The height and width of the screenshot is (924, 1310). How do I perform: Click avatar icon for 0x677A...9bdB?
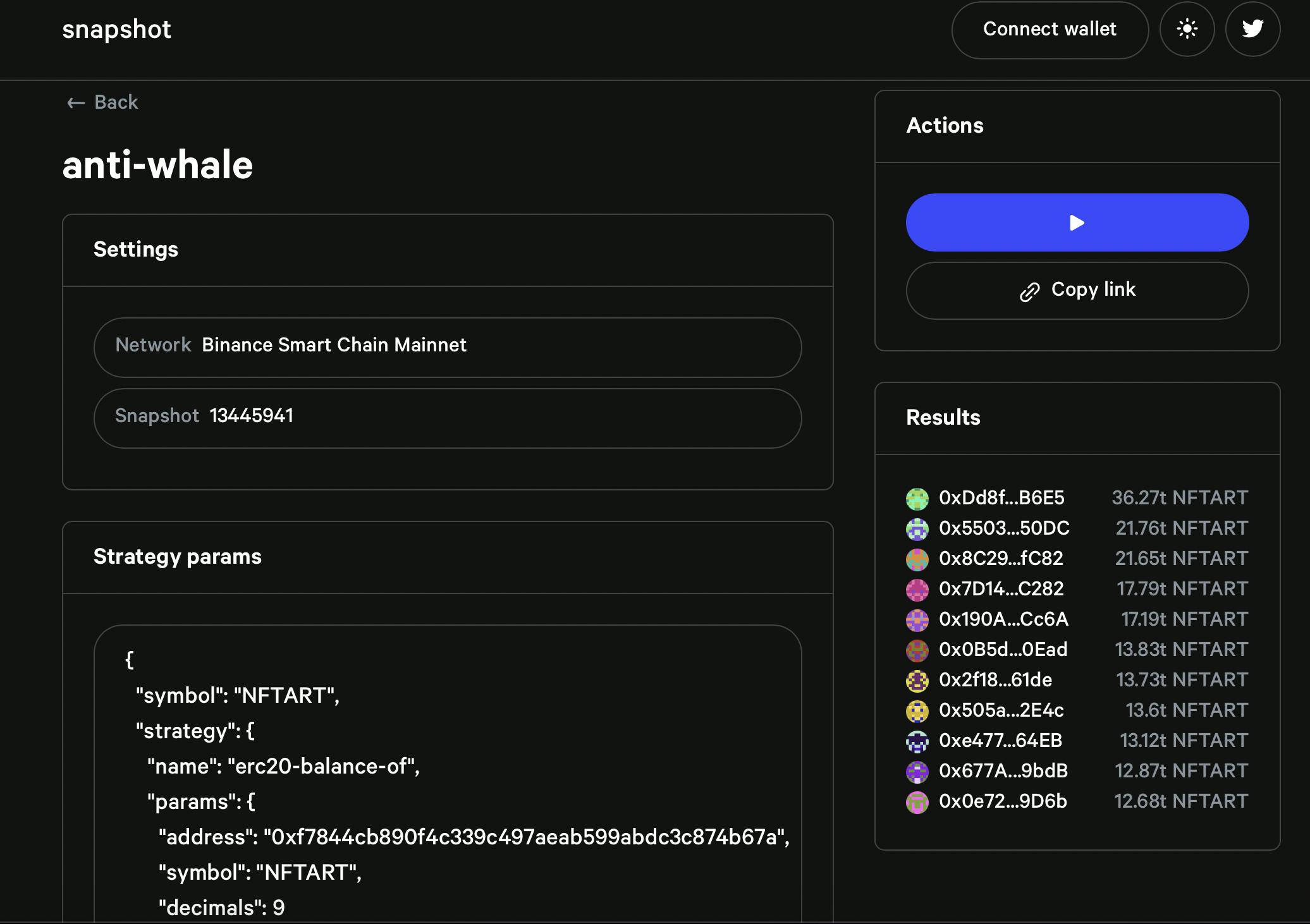[917, 772]
